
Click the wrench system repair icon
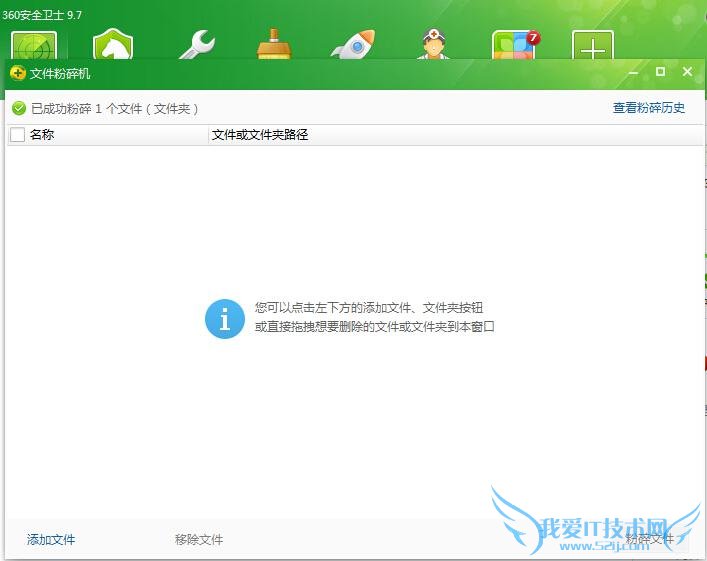point(196,46)
